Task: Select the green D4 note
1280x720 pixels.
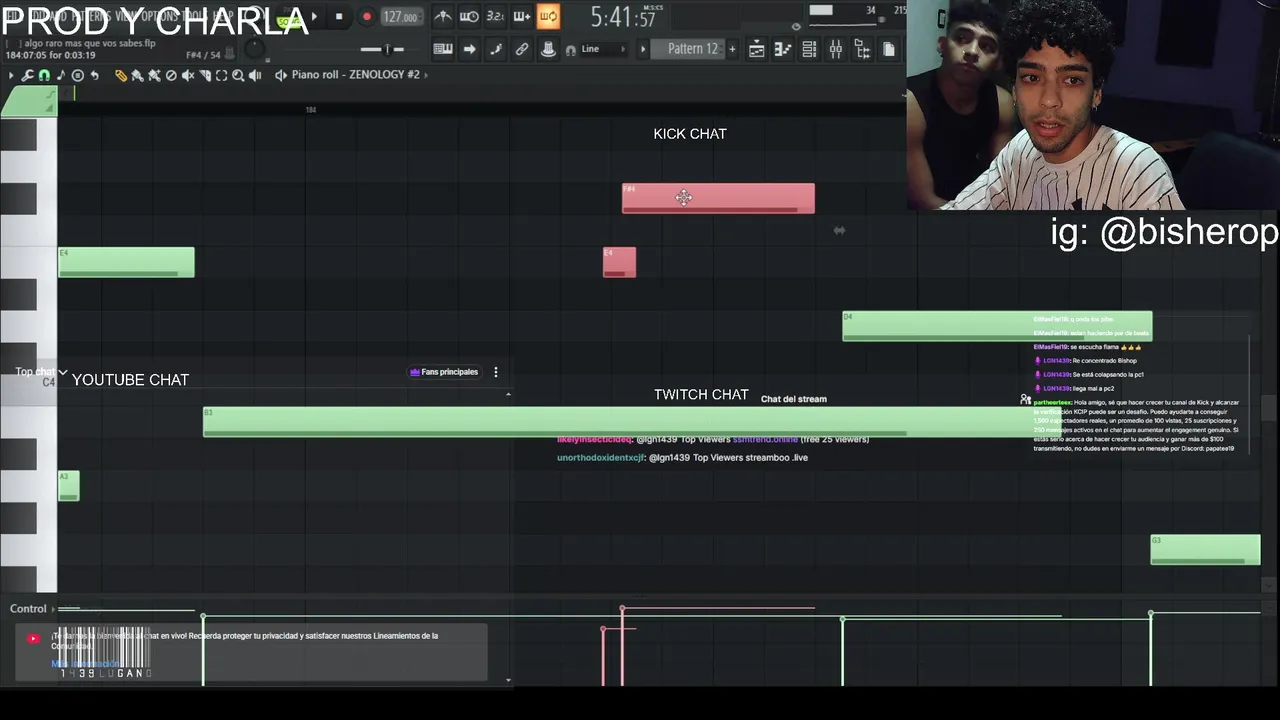Action: (x=997, y=326)
